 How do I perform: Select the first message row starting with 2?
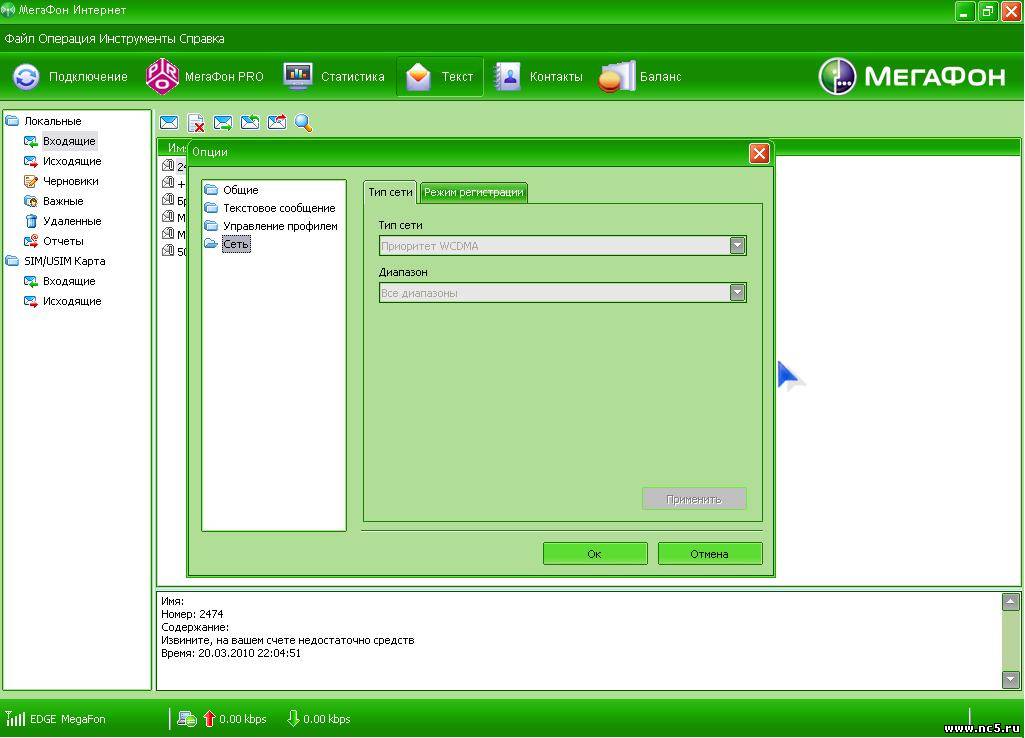[174, 166]
